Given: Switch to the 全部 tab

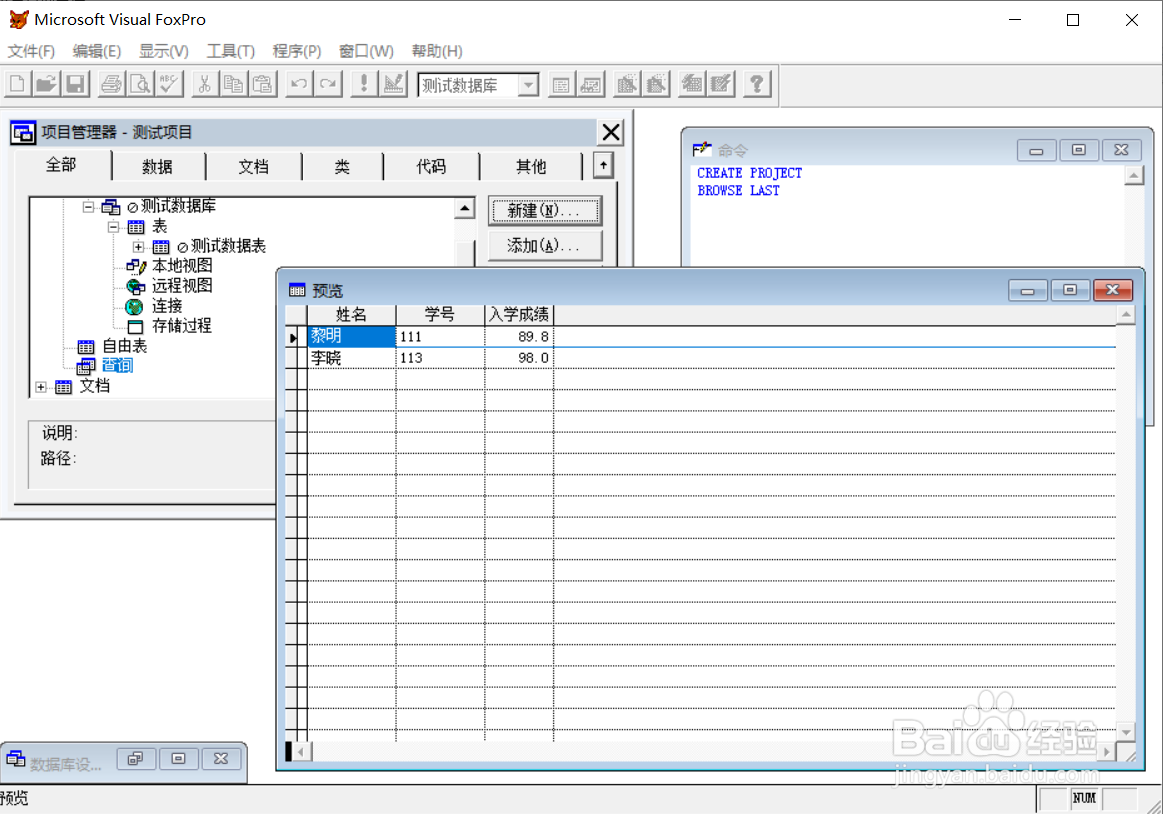Looking at the screenshot, I should click(61, 165).
